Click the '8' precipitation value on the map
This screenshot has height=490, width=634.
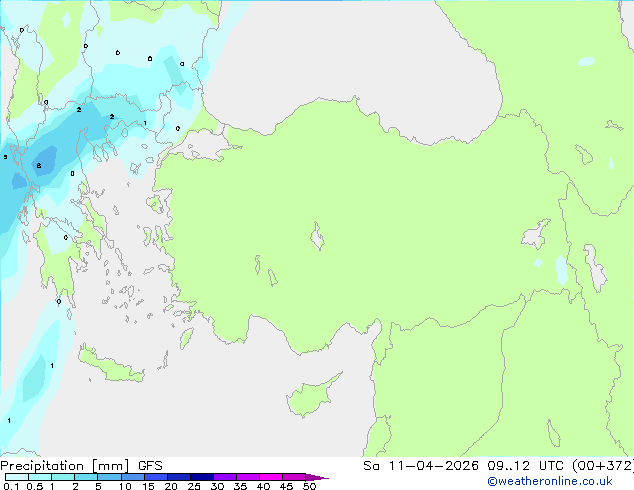tap(39, 165)
